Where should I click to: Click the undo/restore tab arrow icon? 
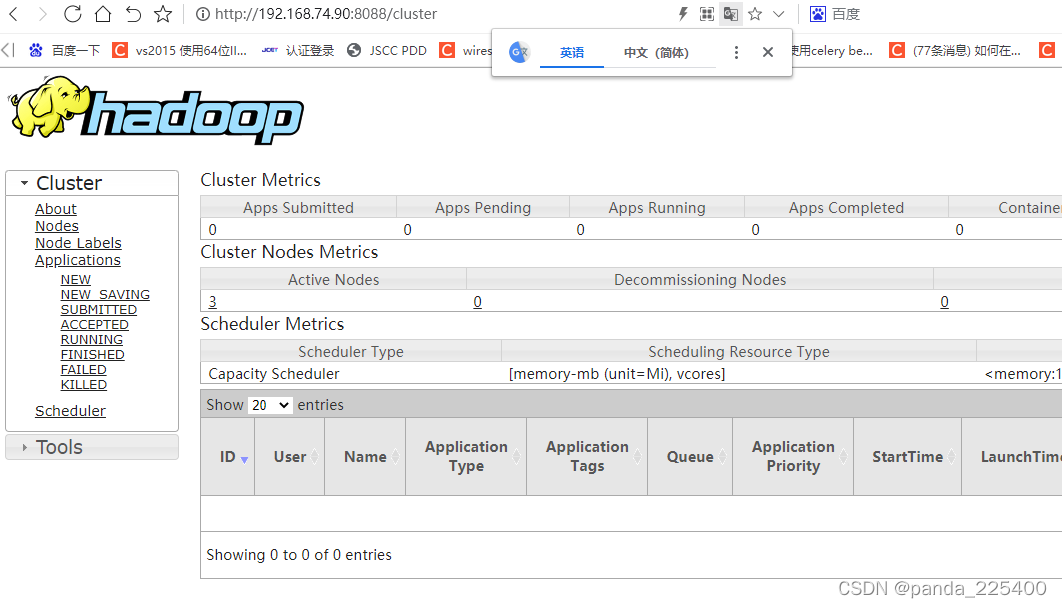pos(133,14)
